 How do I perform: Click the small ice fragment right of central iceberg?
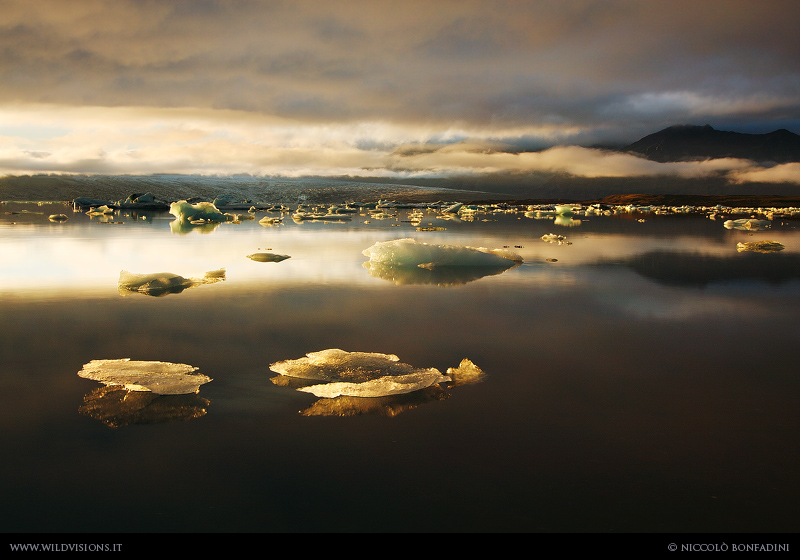554,238
